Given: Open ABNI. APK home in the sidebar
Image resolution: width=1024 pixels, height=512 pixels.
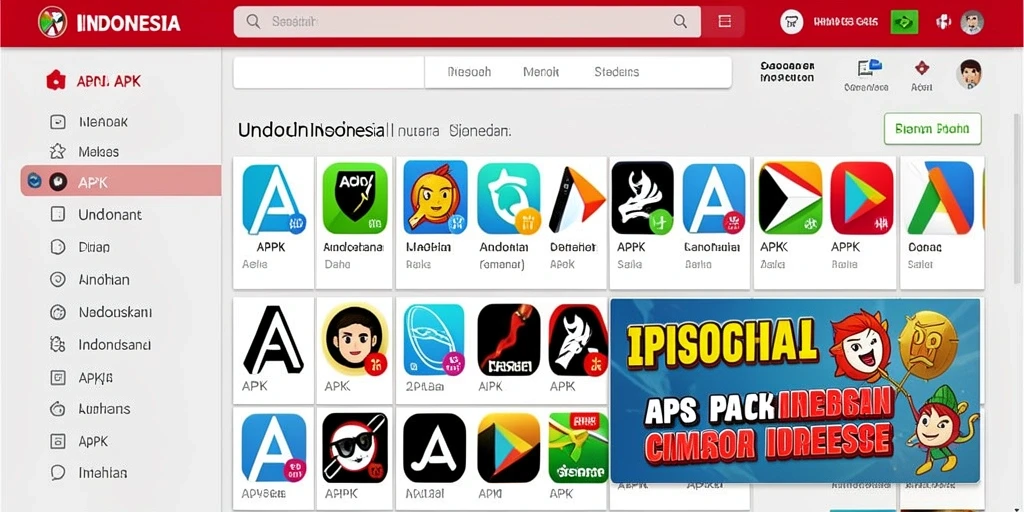Looking at the screenshot, I should point(93,81).
